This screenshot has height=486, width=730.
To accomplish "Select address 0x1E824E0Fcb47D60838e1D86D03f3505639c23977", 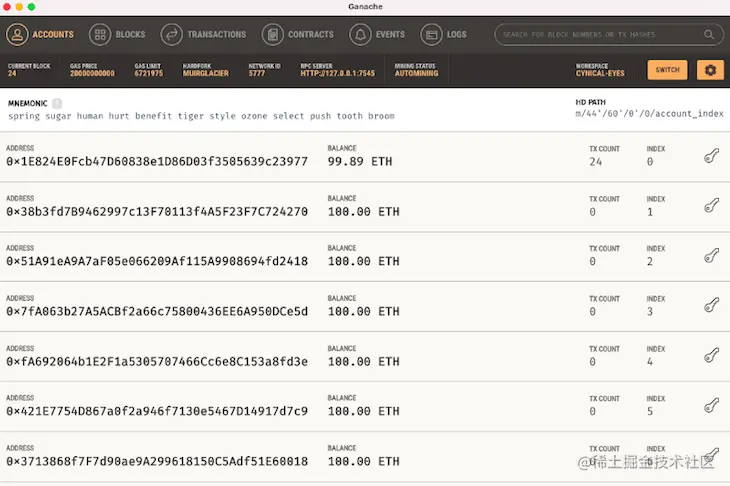I will [x=157, y=162].
